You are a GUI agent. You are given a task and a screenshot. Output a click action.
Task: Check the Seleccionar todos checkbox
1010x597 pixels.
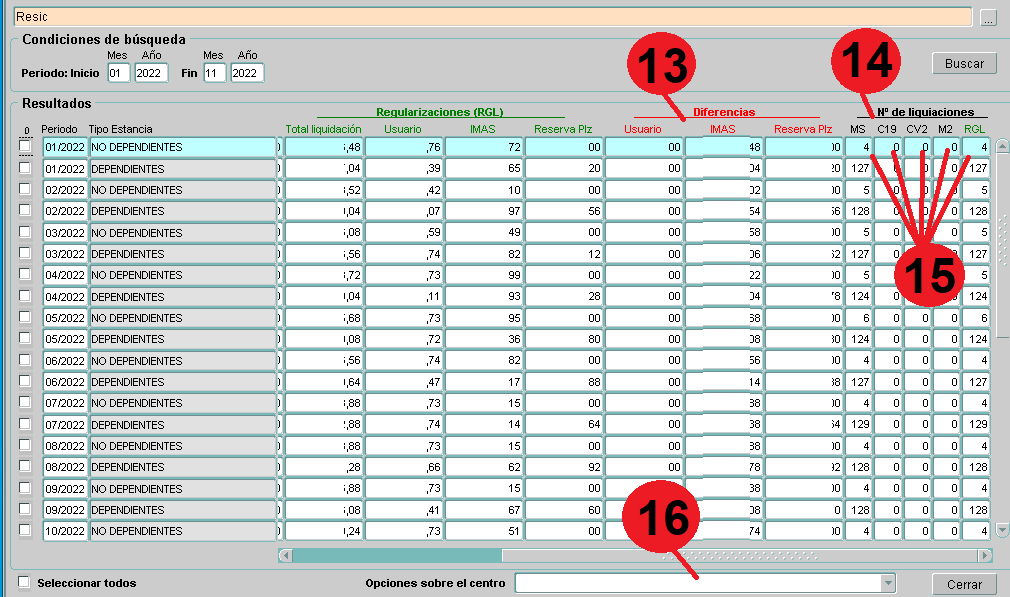[x=24, y=583]
